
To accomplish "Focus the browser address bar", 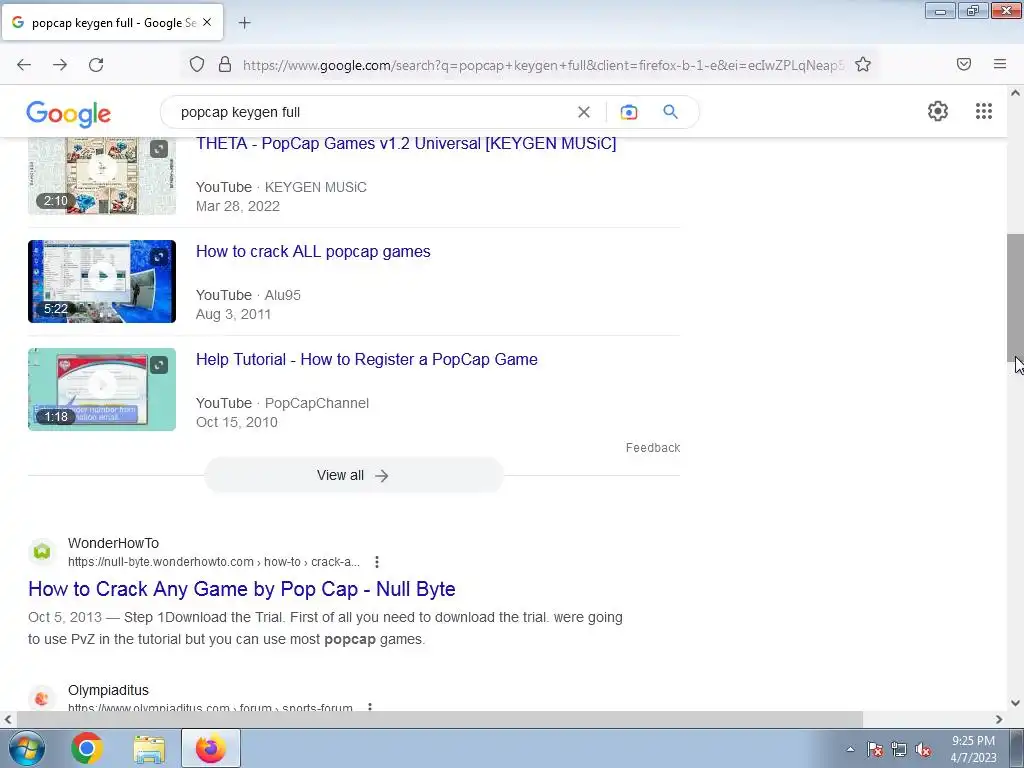I will tap(542, 65).
